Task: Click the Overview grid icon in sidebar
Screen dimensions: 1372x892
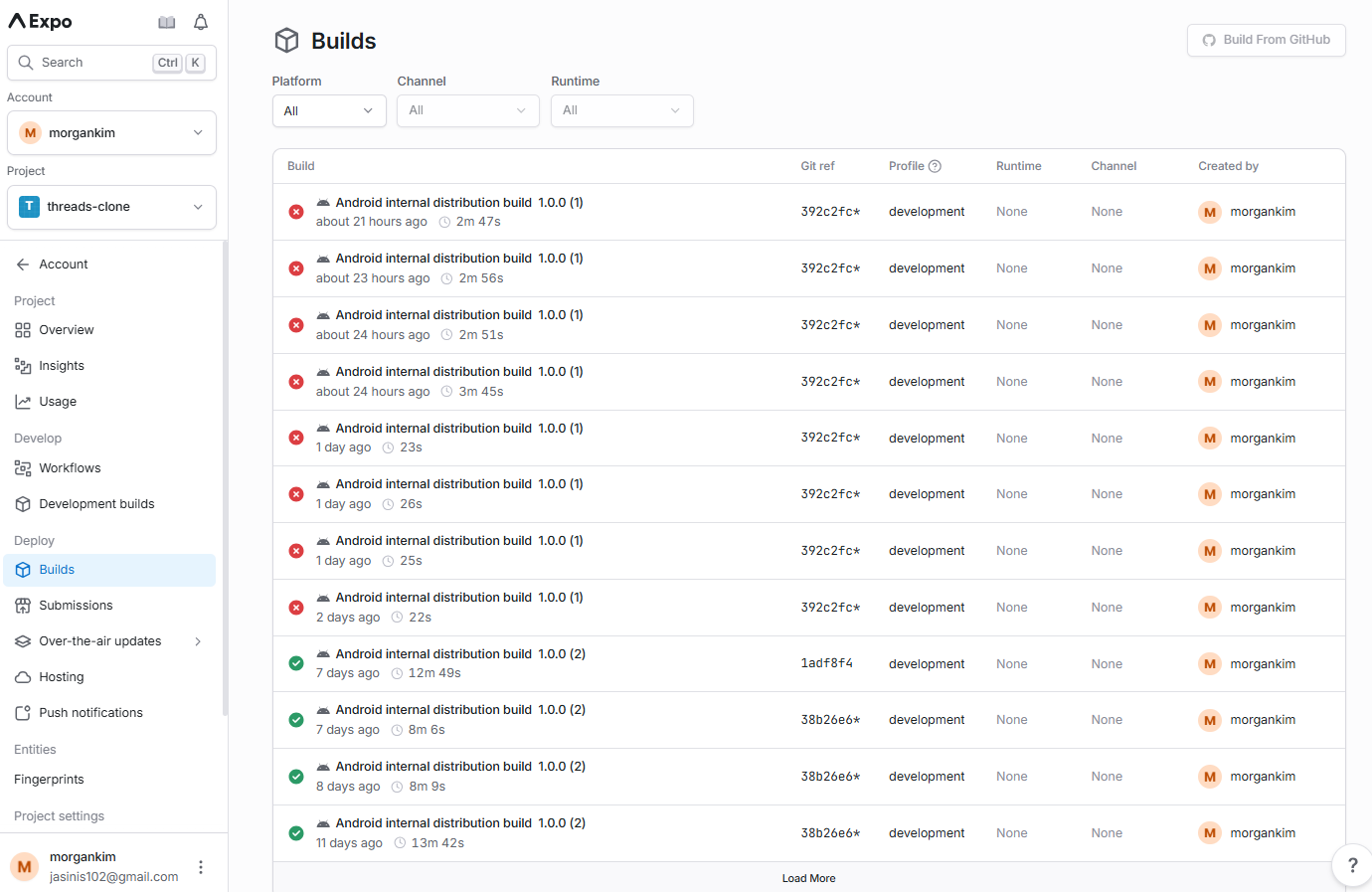Action: pyautogui.click(x=23, y=330)
